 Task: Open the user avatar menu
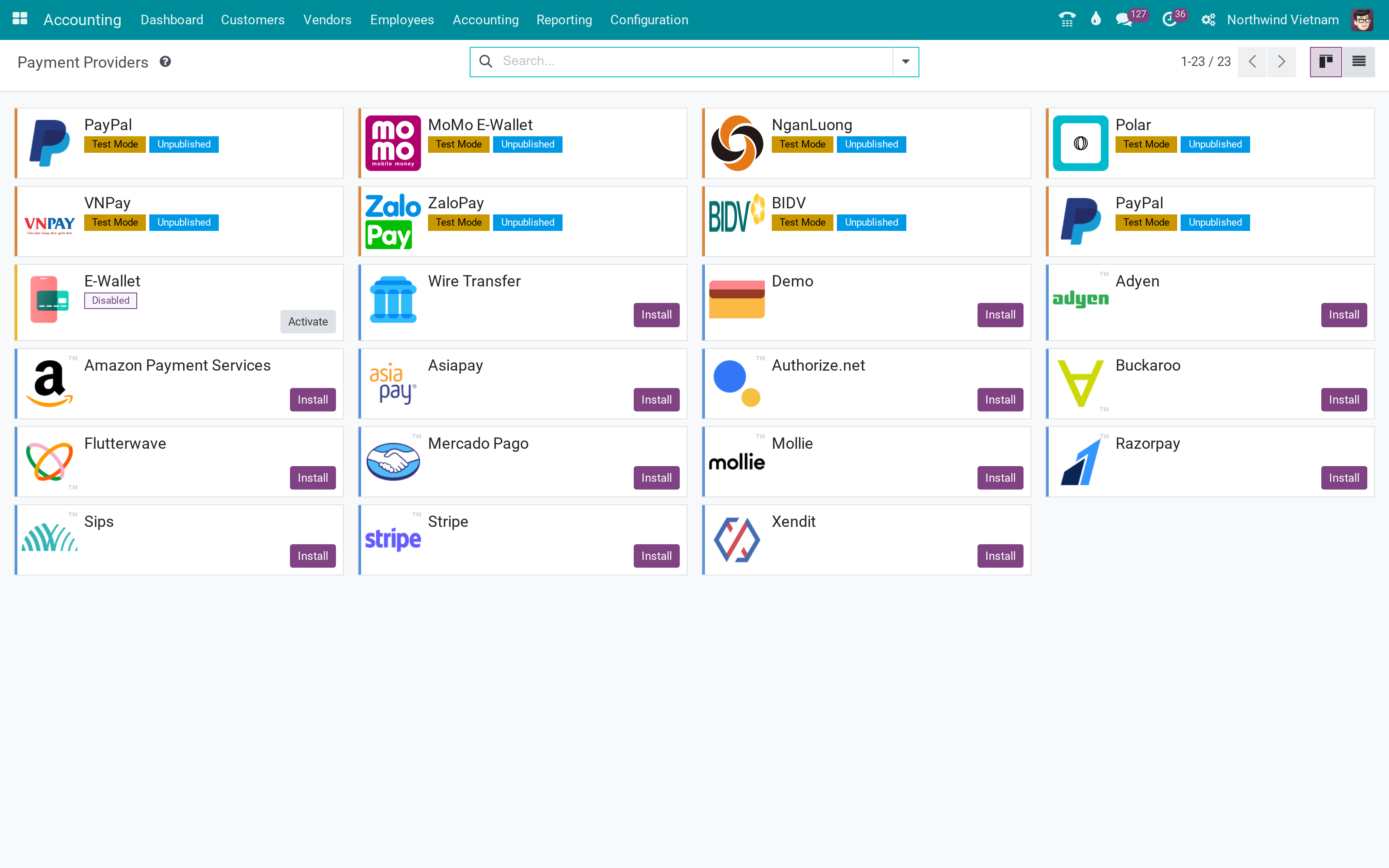point(1362,20)
